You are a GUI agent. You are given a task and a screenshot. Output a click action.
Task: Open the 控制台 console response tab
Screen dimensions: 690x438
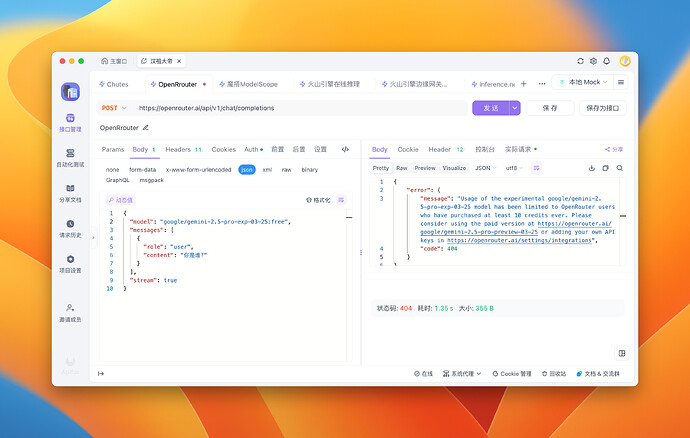[484, 150]
